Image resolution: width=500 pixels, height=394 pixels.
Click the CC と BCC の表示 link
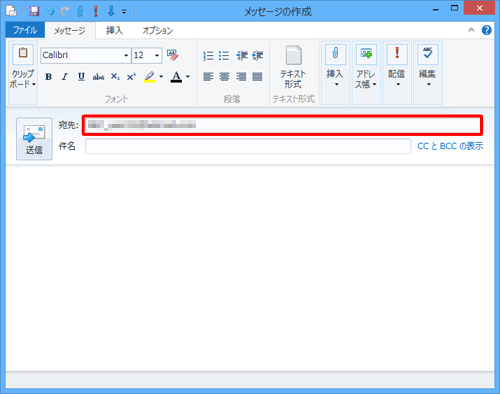click(450, 146)
